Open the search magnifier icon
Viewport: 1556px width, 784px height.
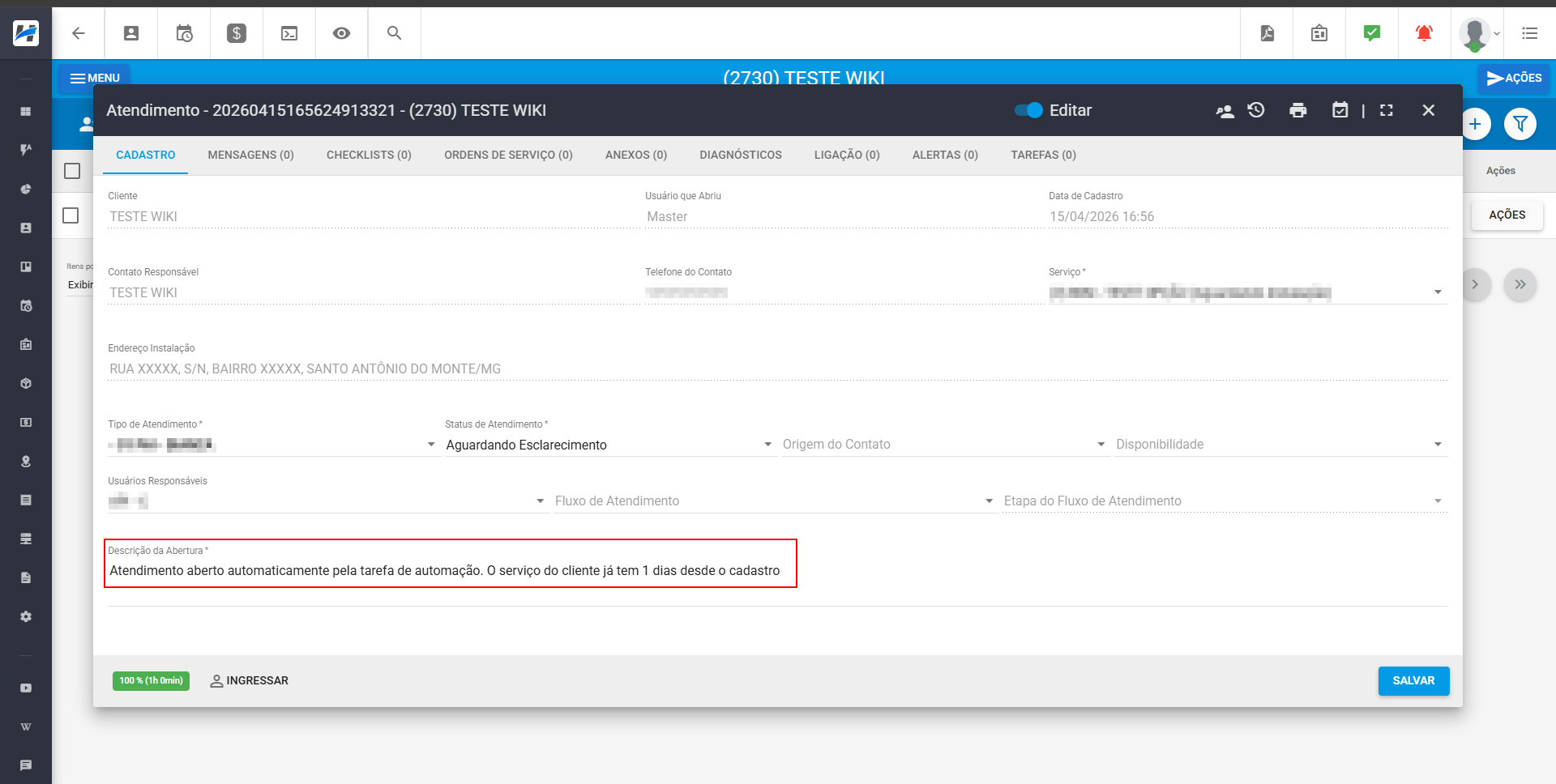click(395, 33)
